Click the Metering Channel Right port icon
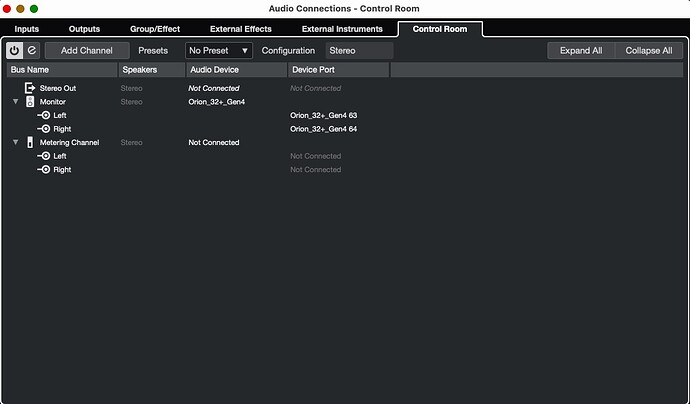 point(44,170)
